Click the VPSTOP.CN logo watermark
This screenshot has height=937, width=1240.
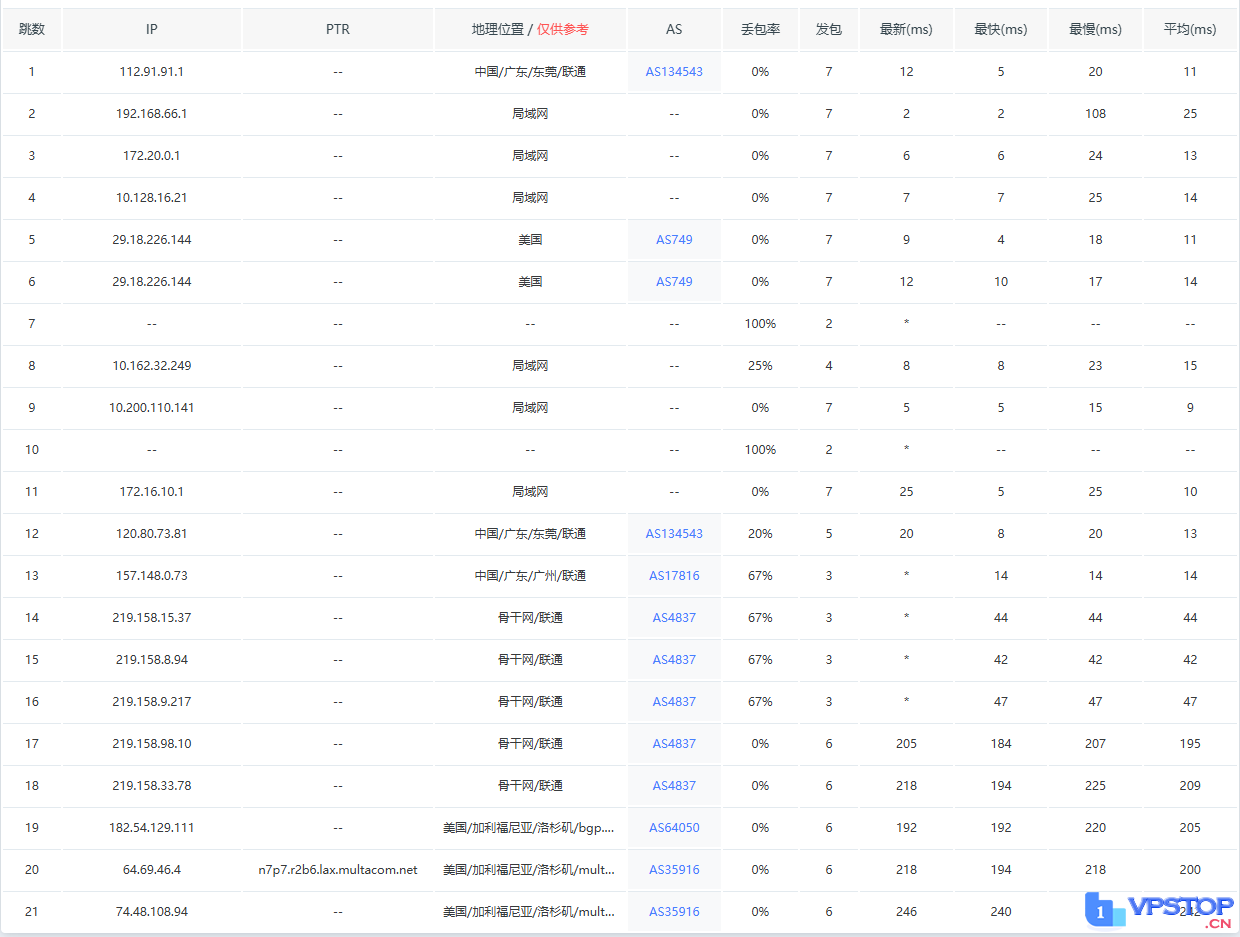pyautogui.click(x=1160, y=911)
